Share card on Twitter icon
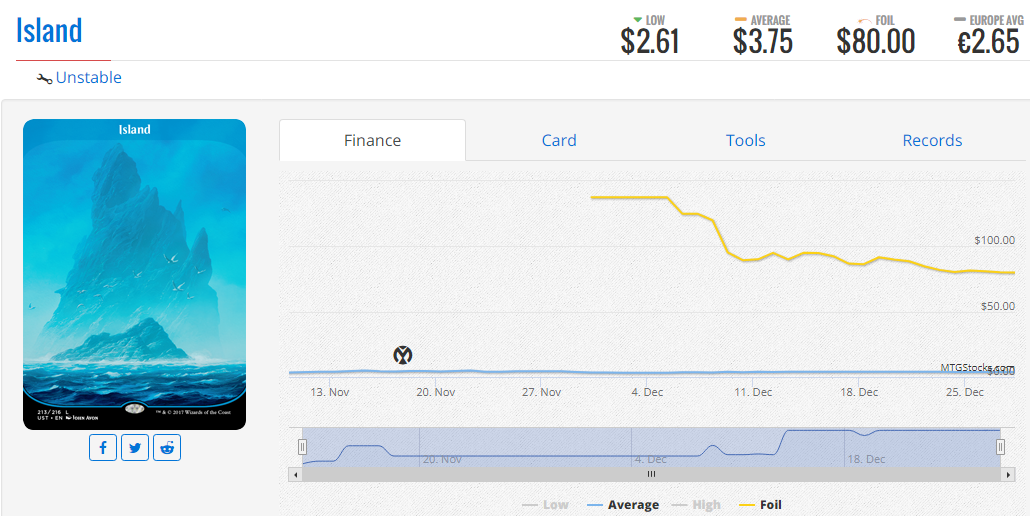This screenshot has width=1030, height=516. click(135, 448)
